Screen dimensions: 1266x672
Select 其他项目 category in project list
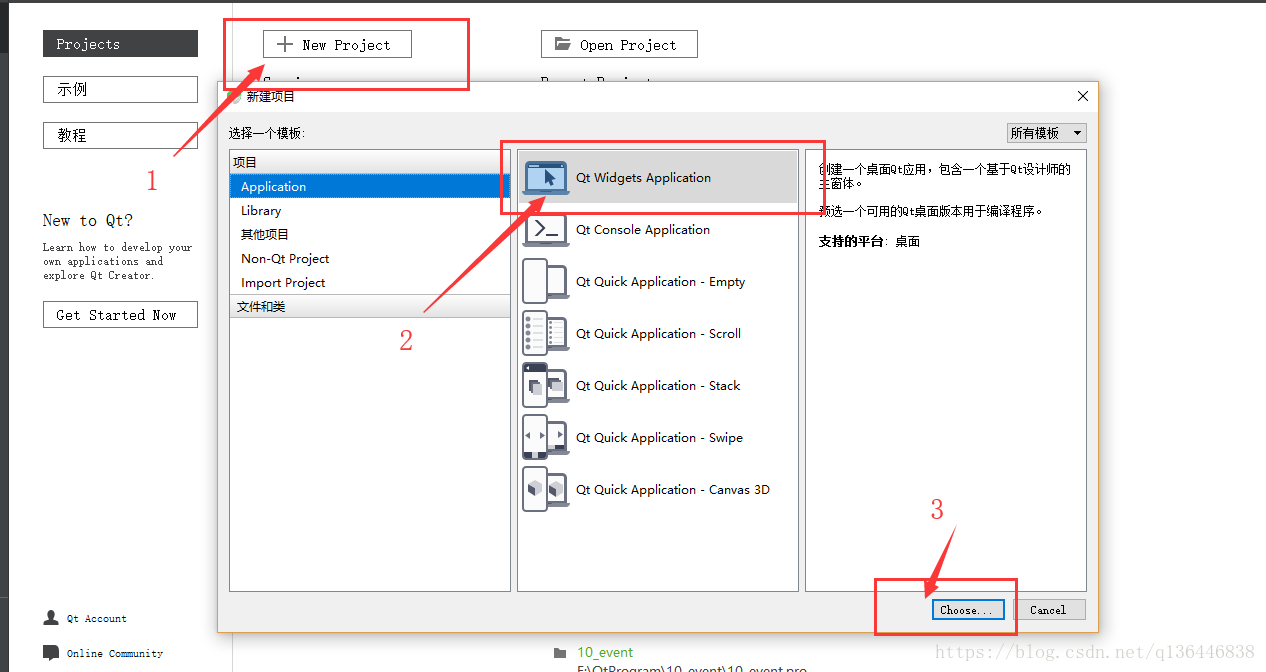(x=370, y=234)
